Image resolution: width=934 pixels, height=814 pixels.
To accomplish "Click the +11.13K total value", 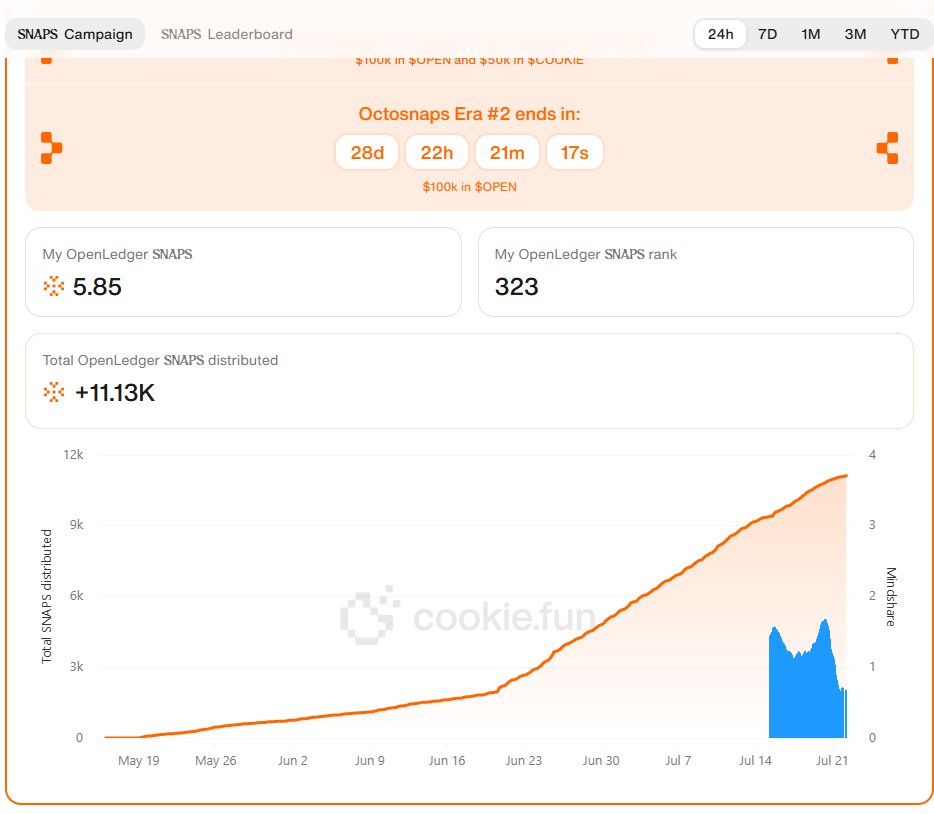I will point(115,393).
